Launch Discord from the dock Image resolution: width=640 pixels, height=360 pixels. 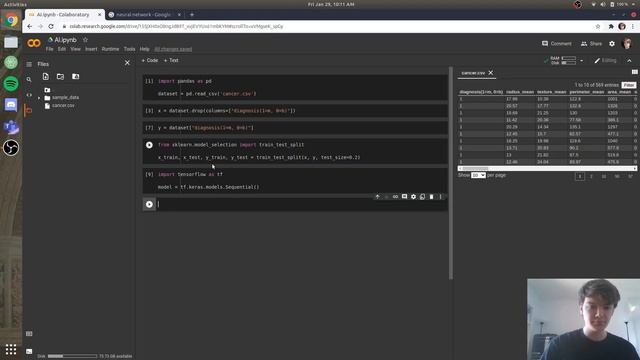11,105
